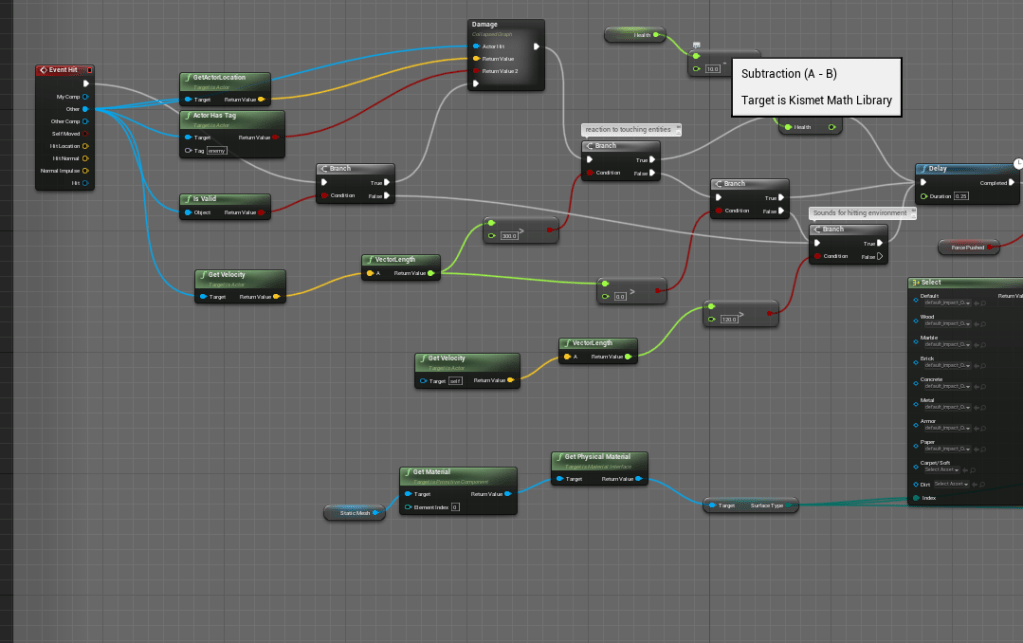Open the Carpet/Soft Select Asset dropdown
Viewport: 1023px width, 643px height.
click(x=947, y=469)
